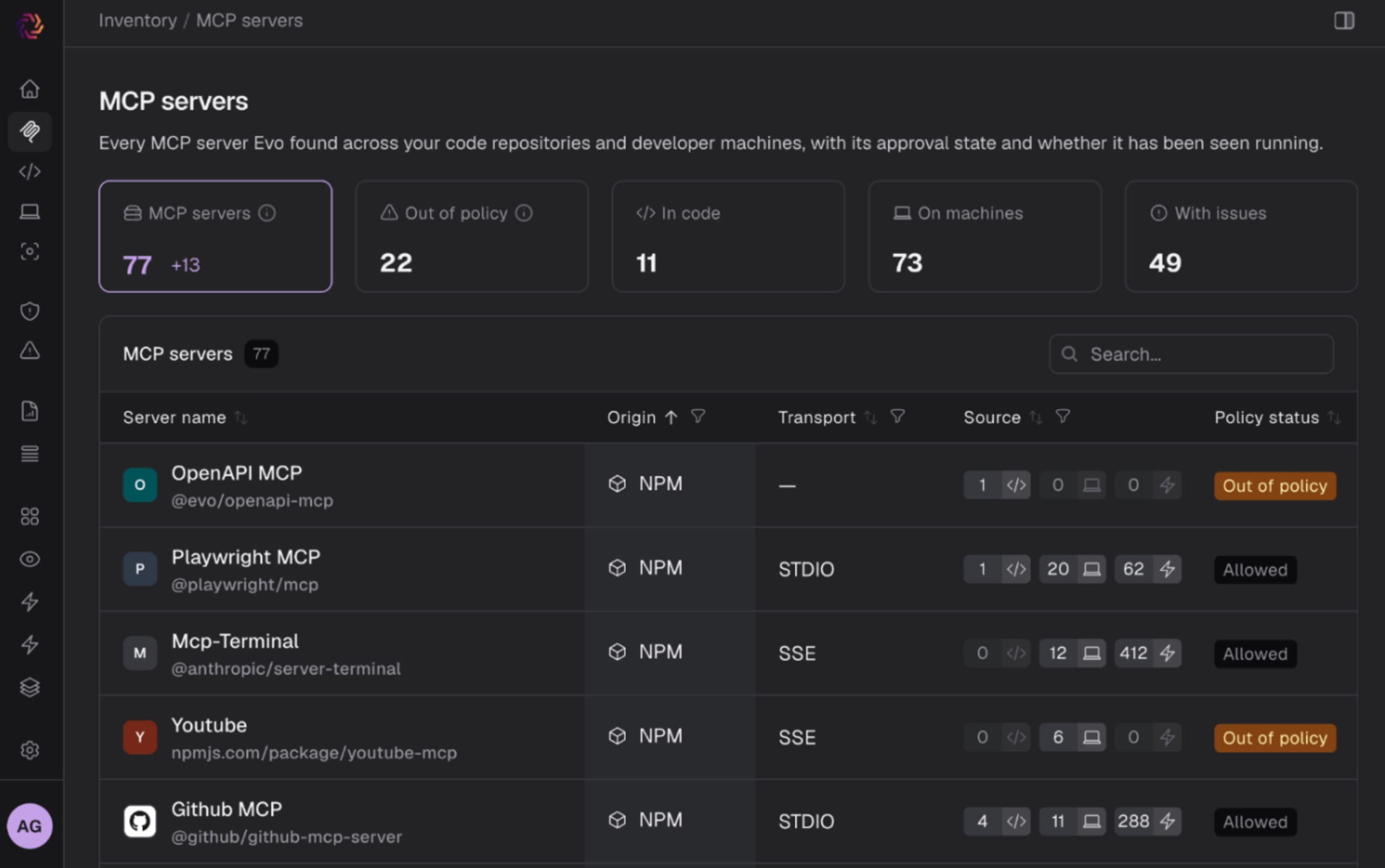The width and height of the screenshot is (1385, 868).
Task: Click the Playwright MCP P avatar
Action: point(140,568)
